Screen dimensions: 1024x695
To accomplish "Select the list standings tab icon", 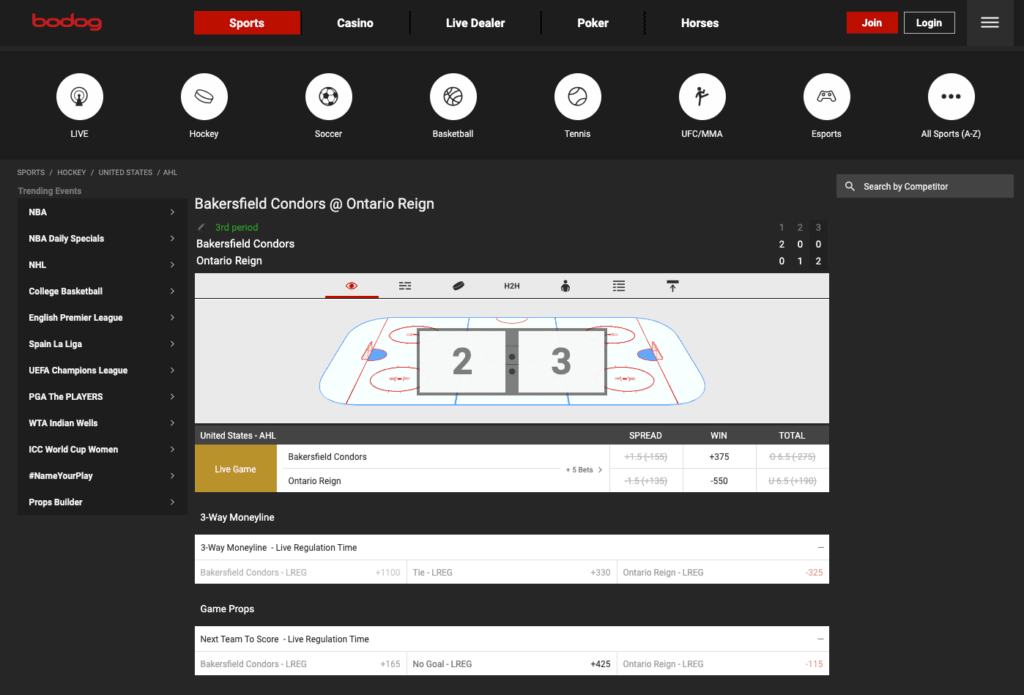I will coord(619,285).
